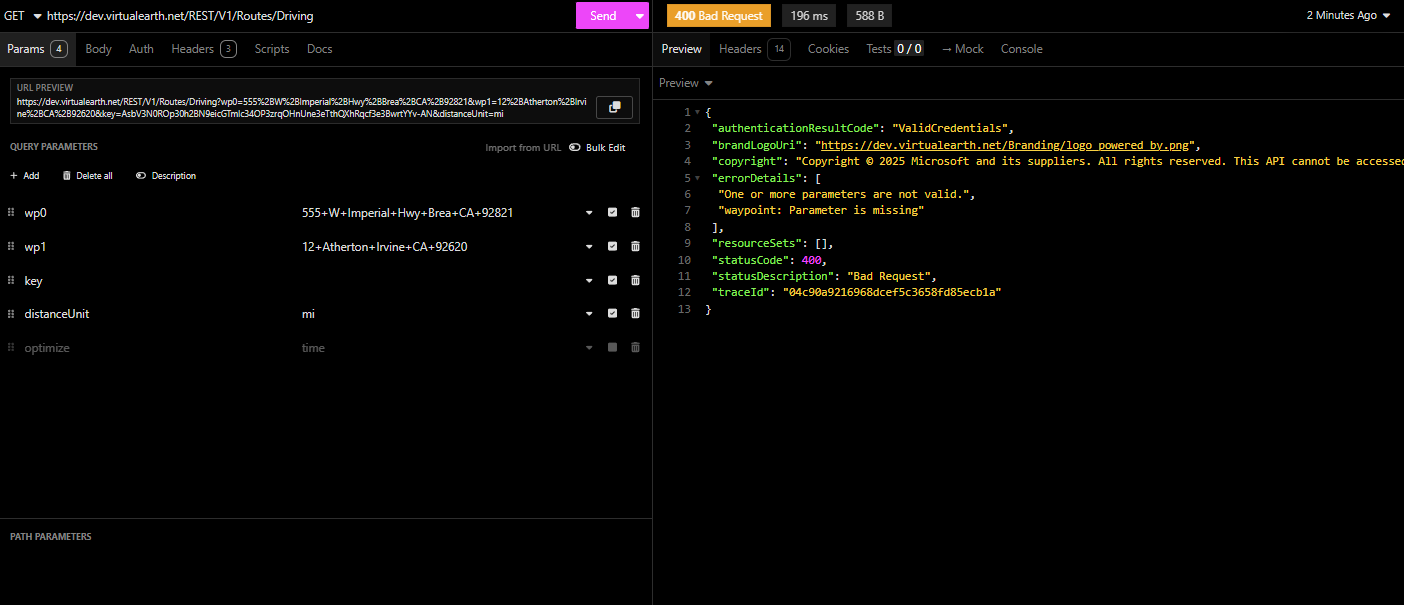
Task: Open the Mock tab
Action: 962,48
